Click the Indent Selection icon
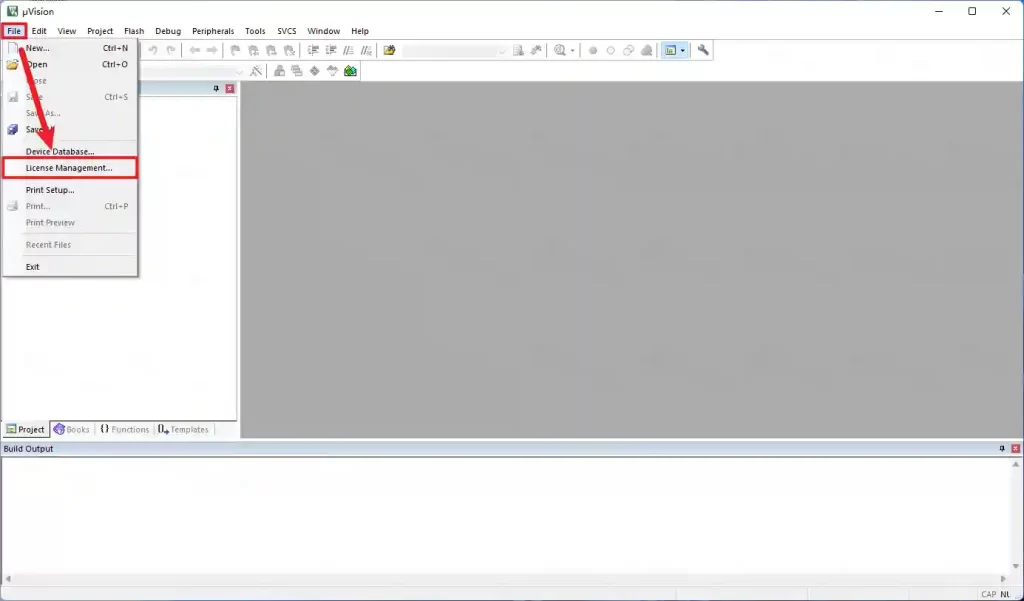Viewport: 1024px width, 601px height. click(x=313, y=50)
